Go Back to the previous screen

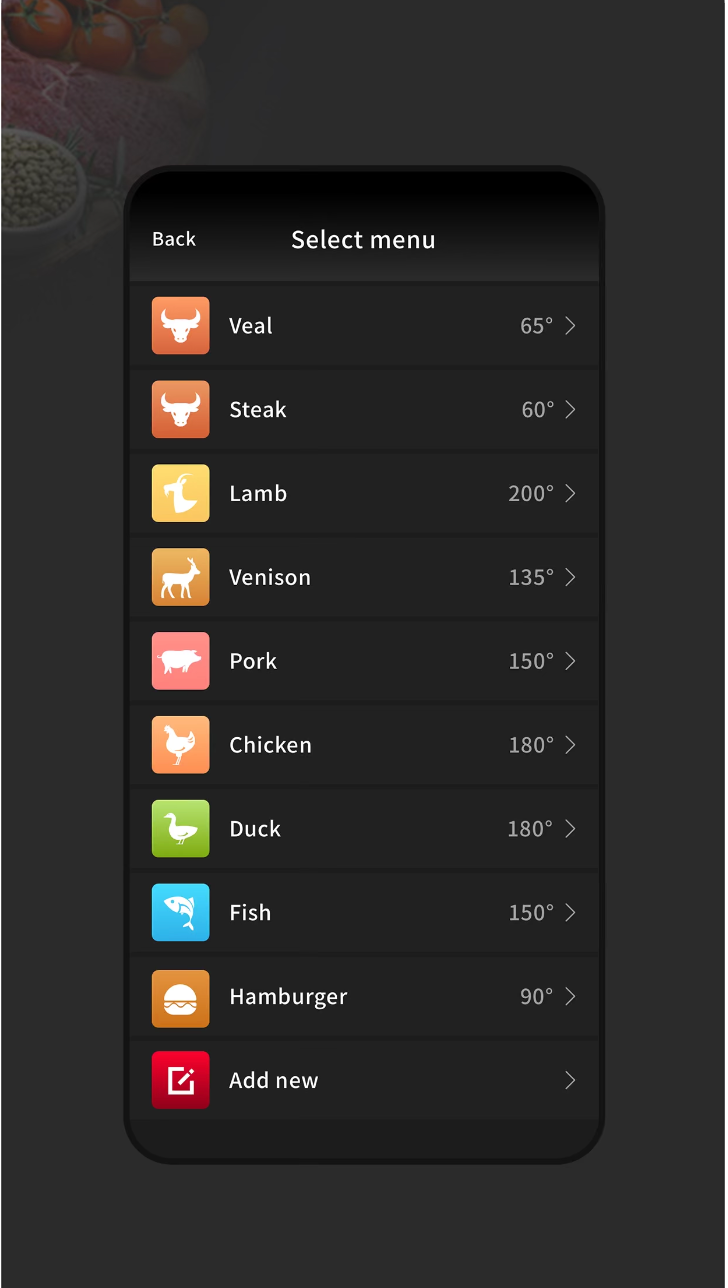[x=174, y=239]
